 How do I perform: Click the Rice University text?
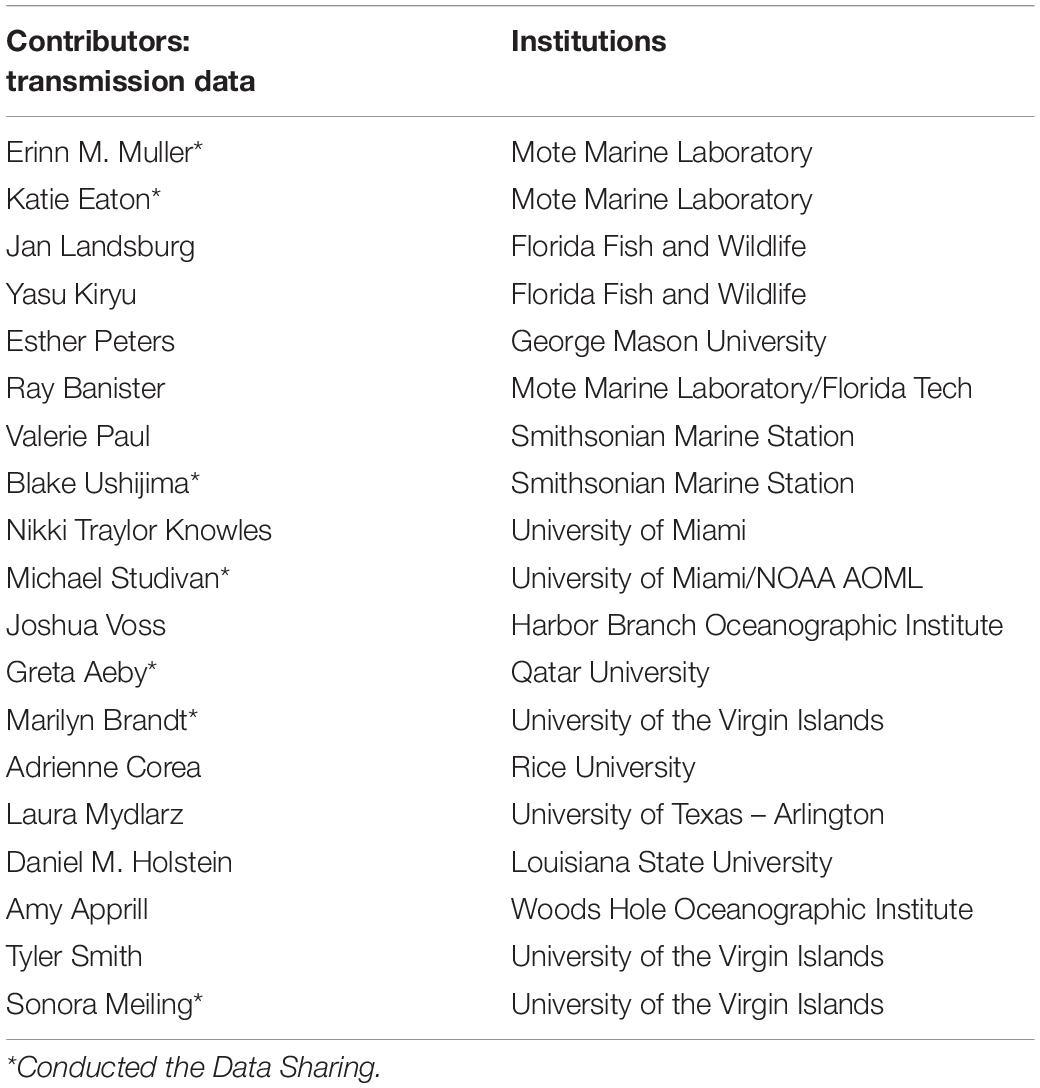click(x=603, y=768)
